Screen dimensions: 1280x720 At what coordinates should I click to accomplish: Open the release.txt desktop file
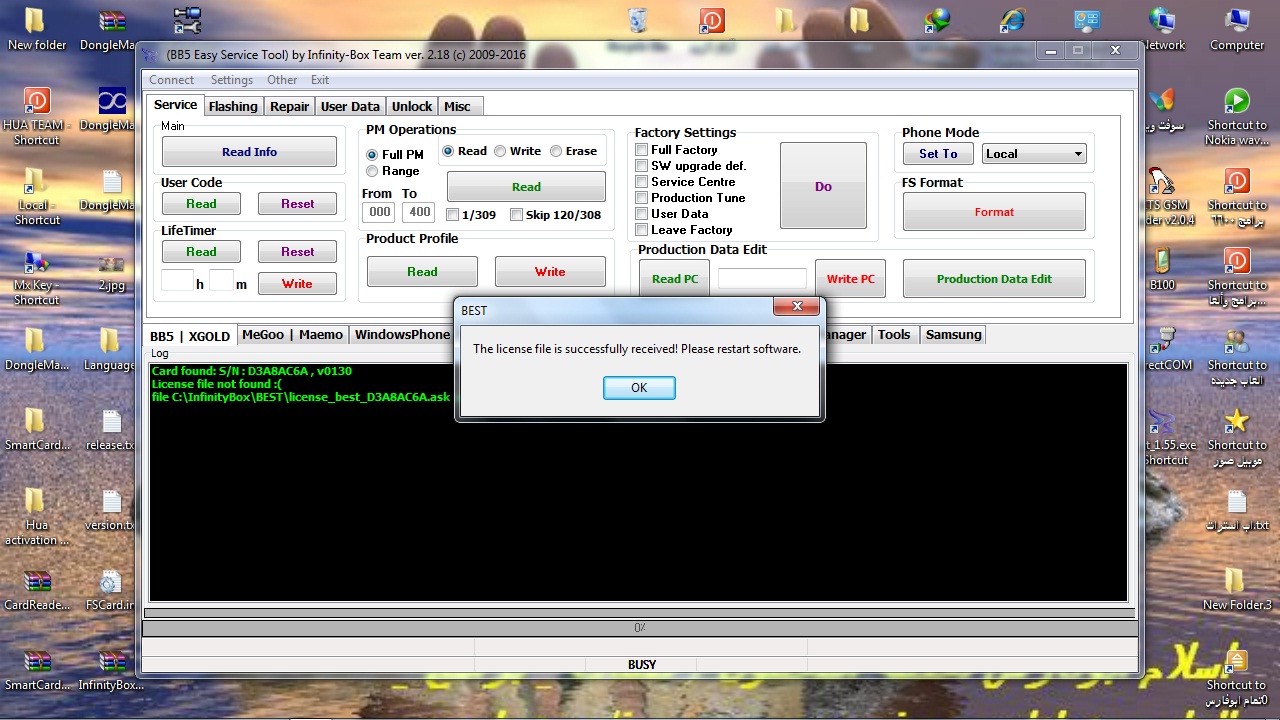[x=111, y=430]
